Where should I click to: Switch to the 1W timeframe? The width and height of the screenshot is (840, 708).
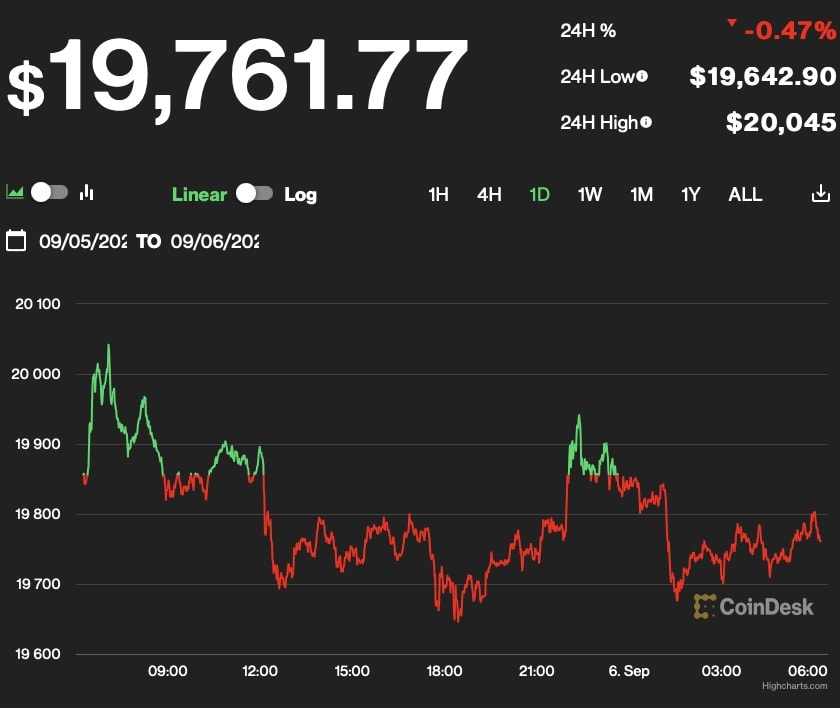point(590,194)
